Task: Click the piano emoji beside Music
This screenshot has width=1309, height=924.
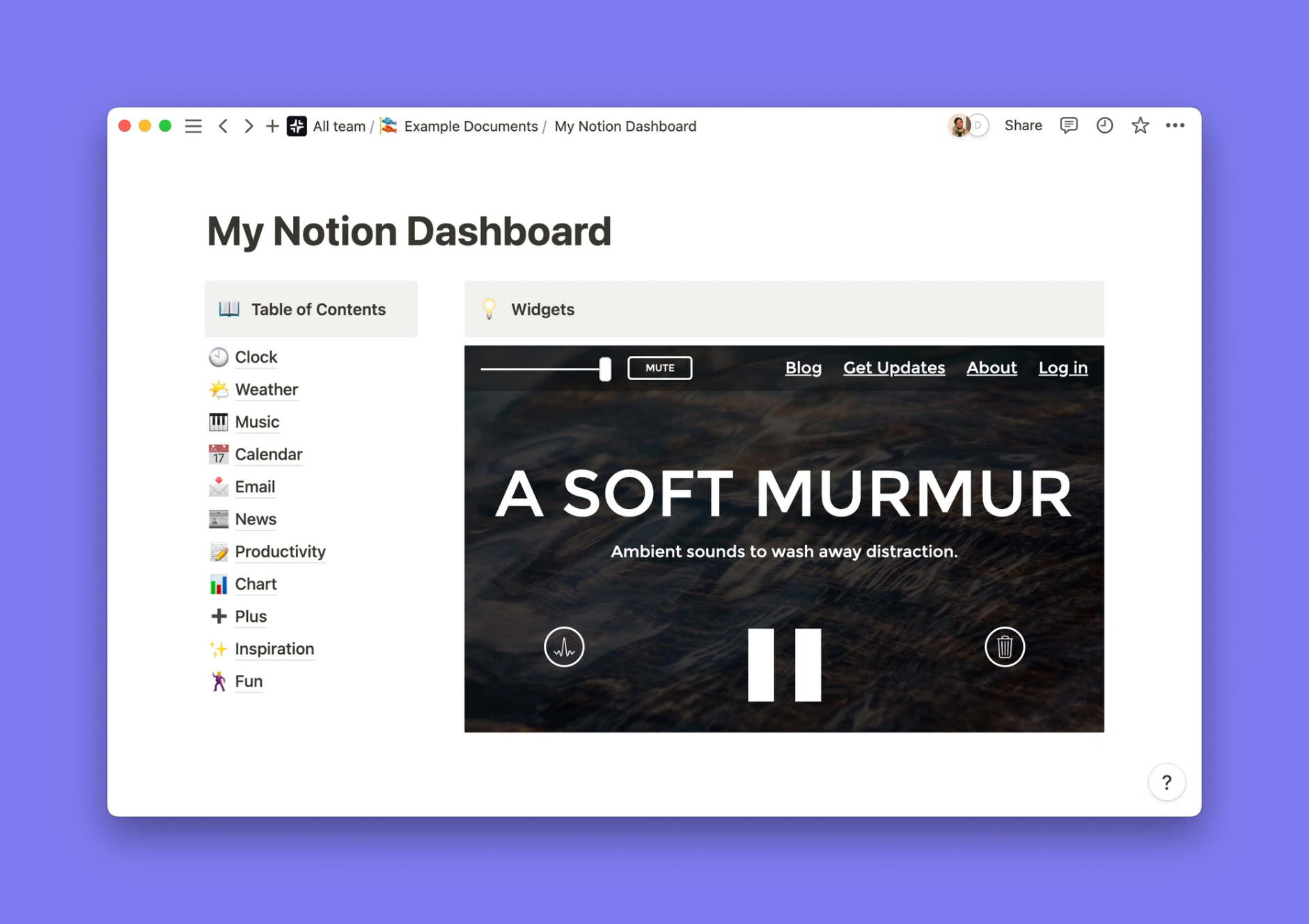Action: pyautogui.click(x=219, y=422)
